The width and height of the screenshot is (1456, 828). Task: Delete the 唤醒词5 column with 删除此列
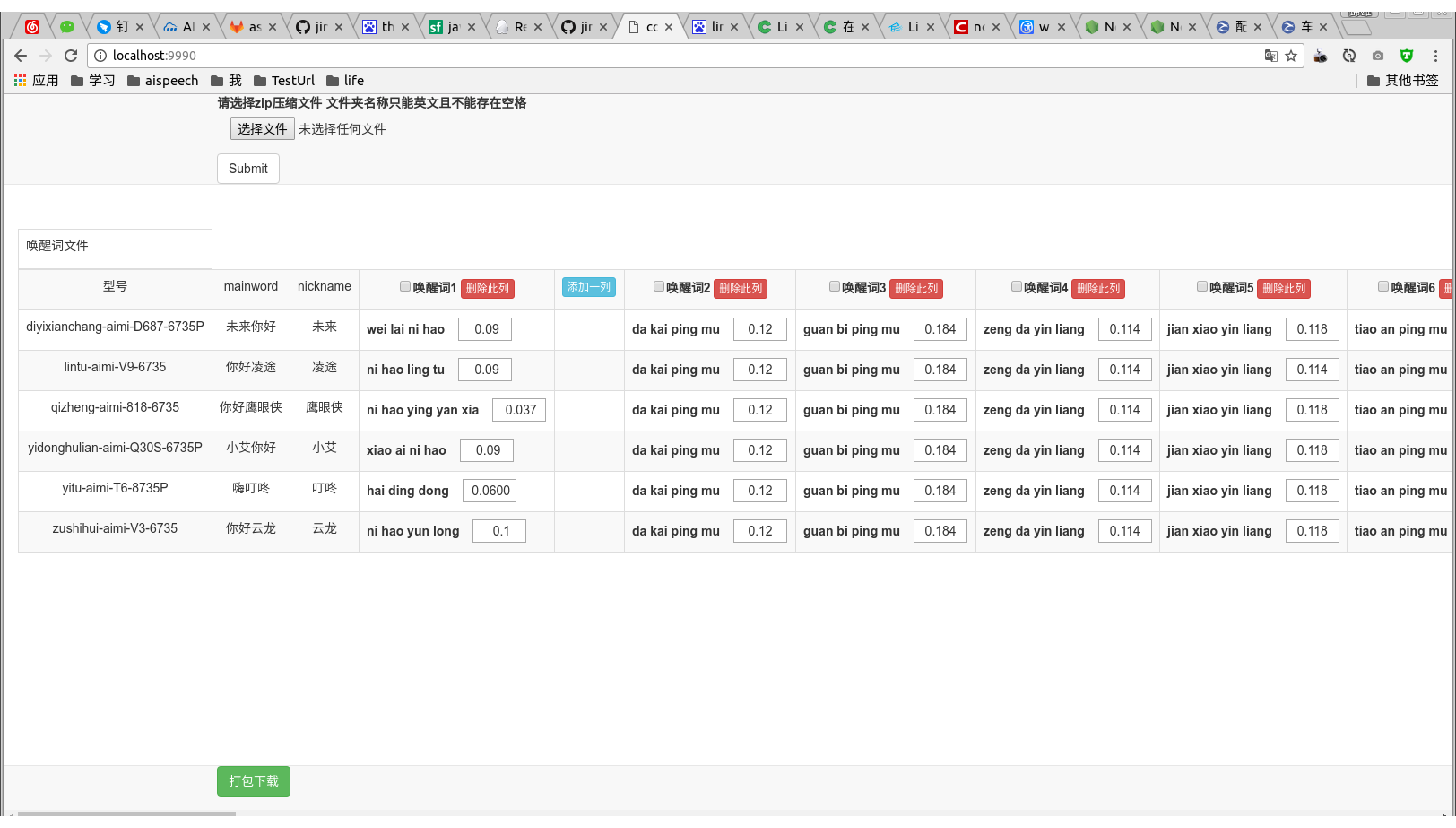click(1284, 289)
